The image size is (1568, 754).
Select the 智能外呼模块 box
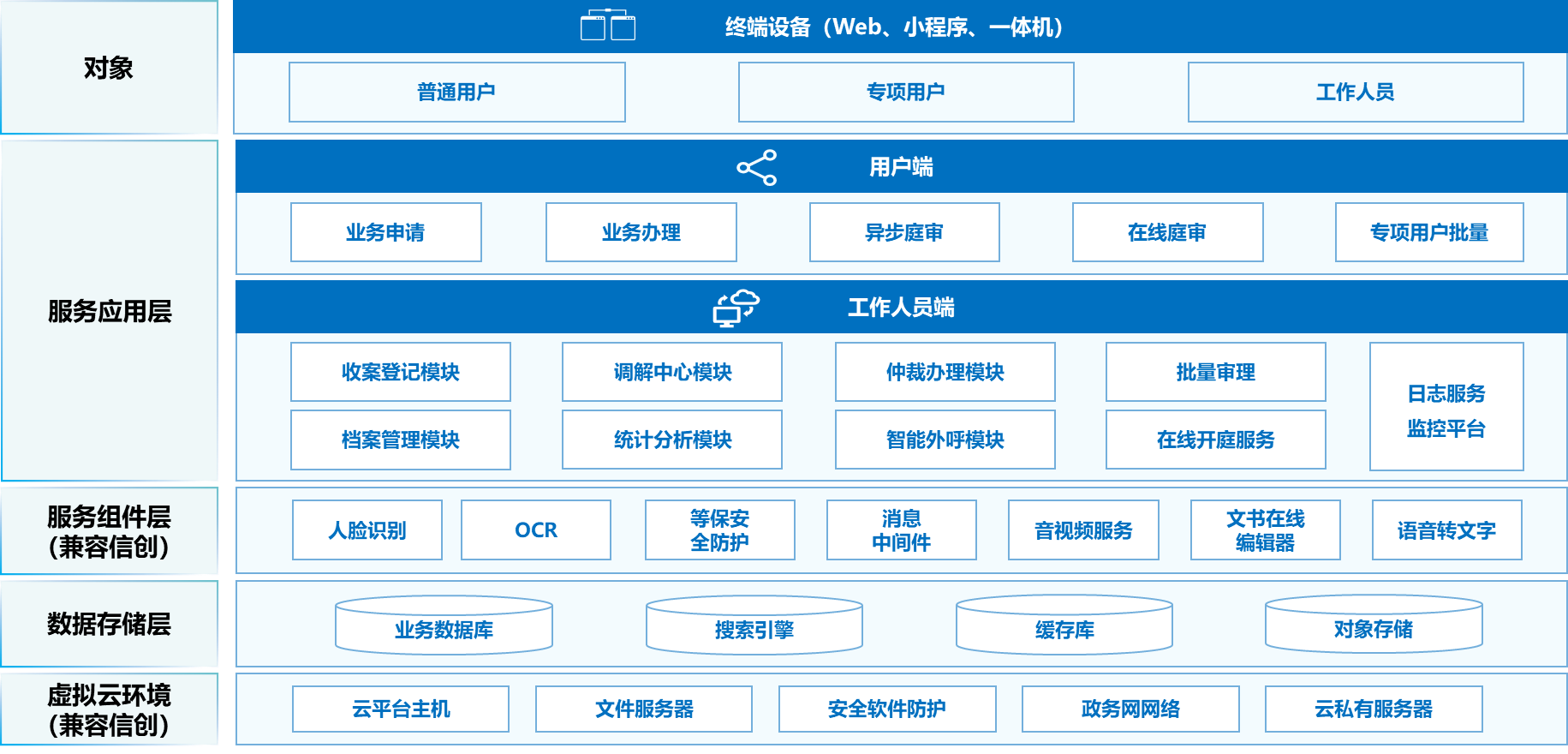click(945, 440)
